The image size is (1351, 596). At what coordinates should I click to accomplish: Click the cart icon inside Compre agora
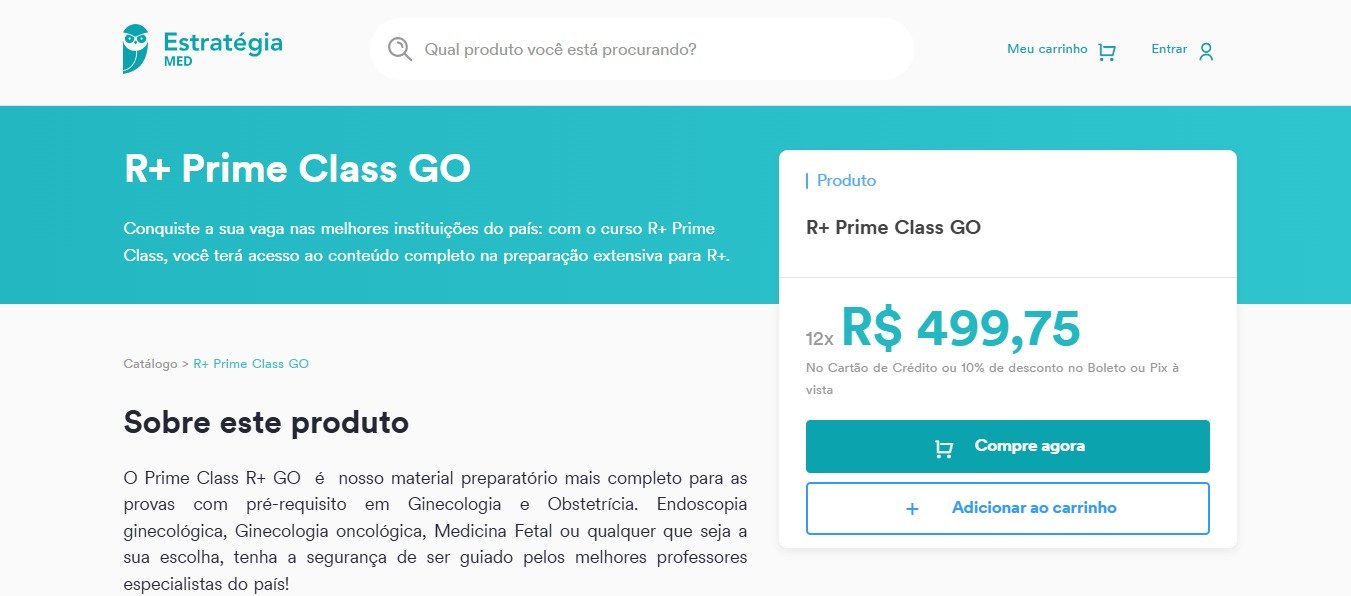pyautogui.click(x=943, y=448)
